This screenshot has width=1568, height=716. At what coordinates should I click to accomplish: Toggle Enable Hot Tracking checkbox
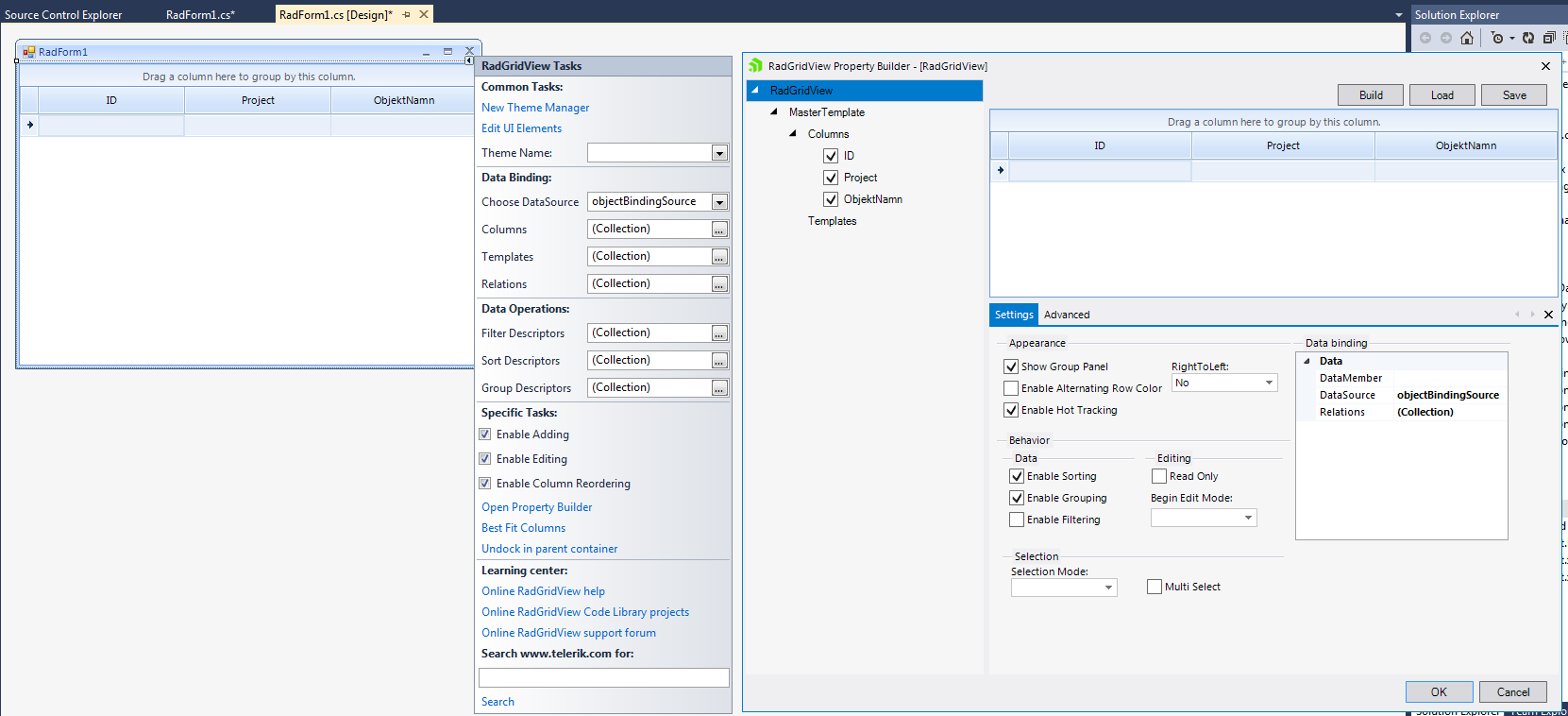pos(1011,410)
